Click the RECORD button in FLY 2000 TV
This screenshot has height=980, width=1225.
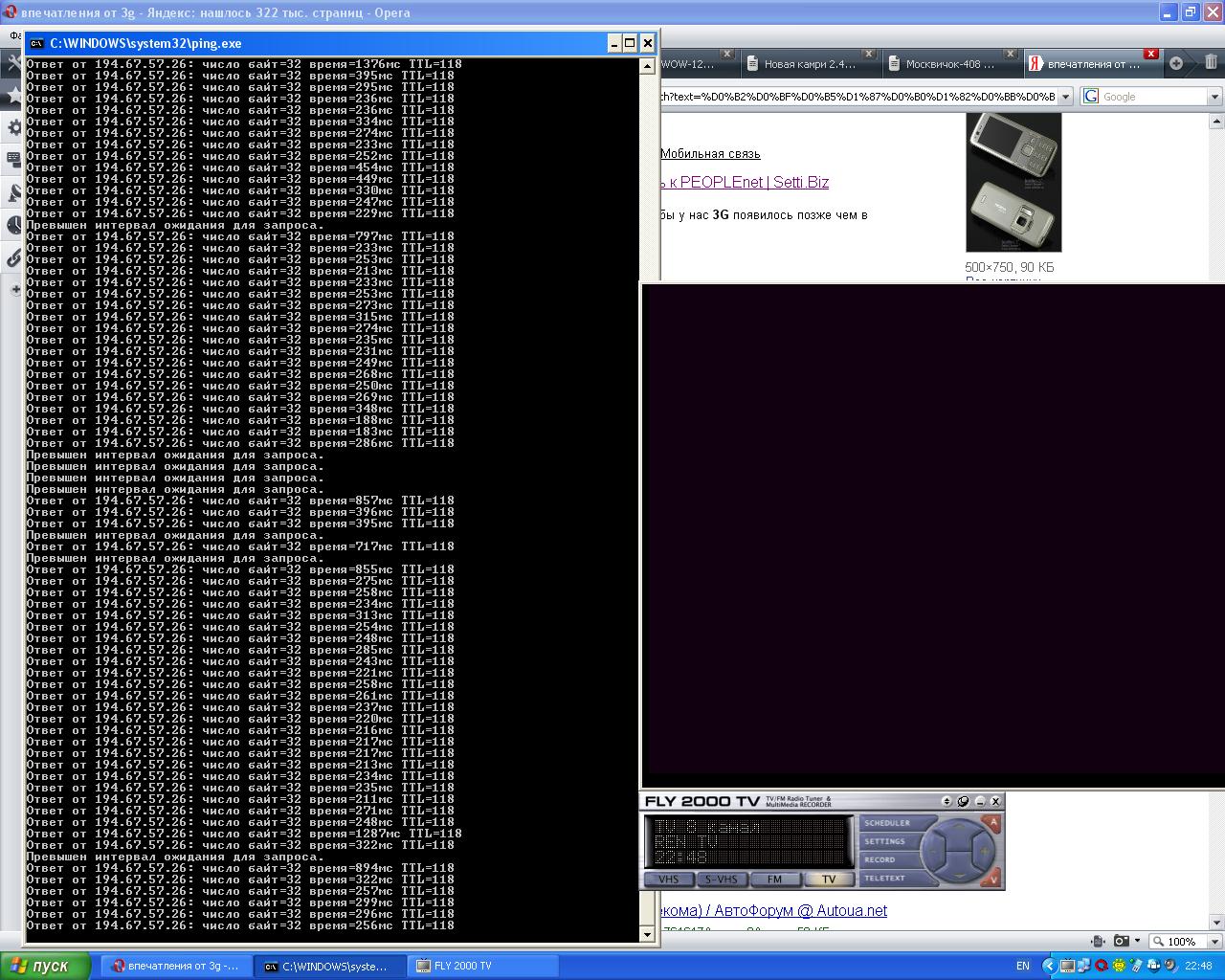click(881, 859)
